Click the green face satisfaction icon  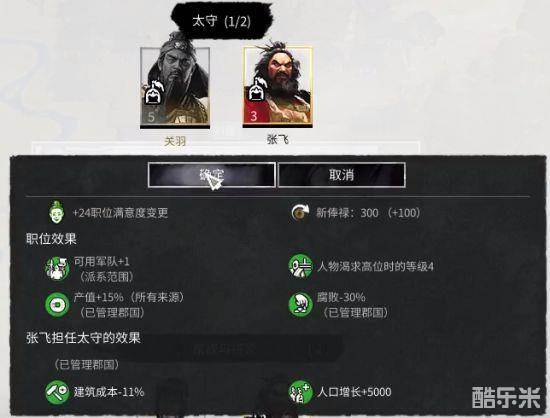56,212
